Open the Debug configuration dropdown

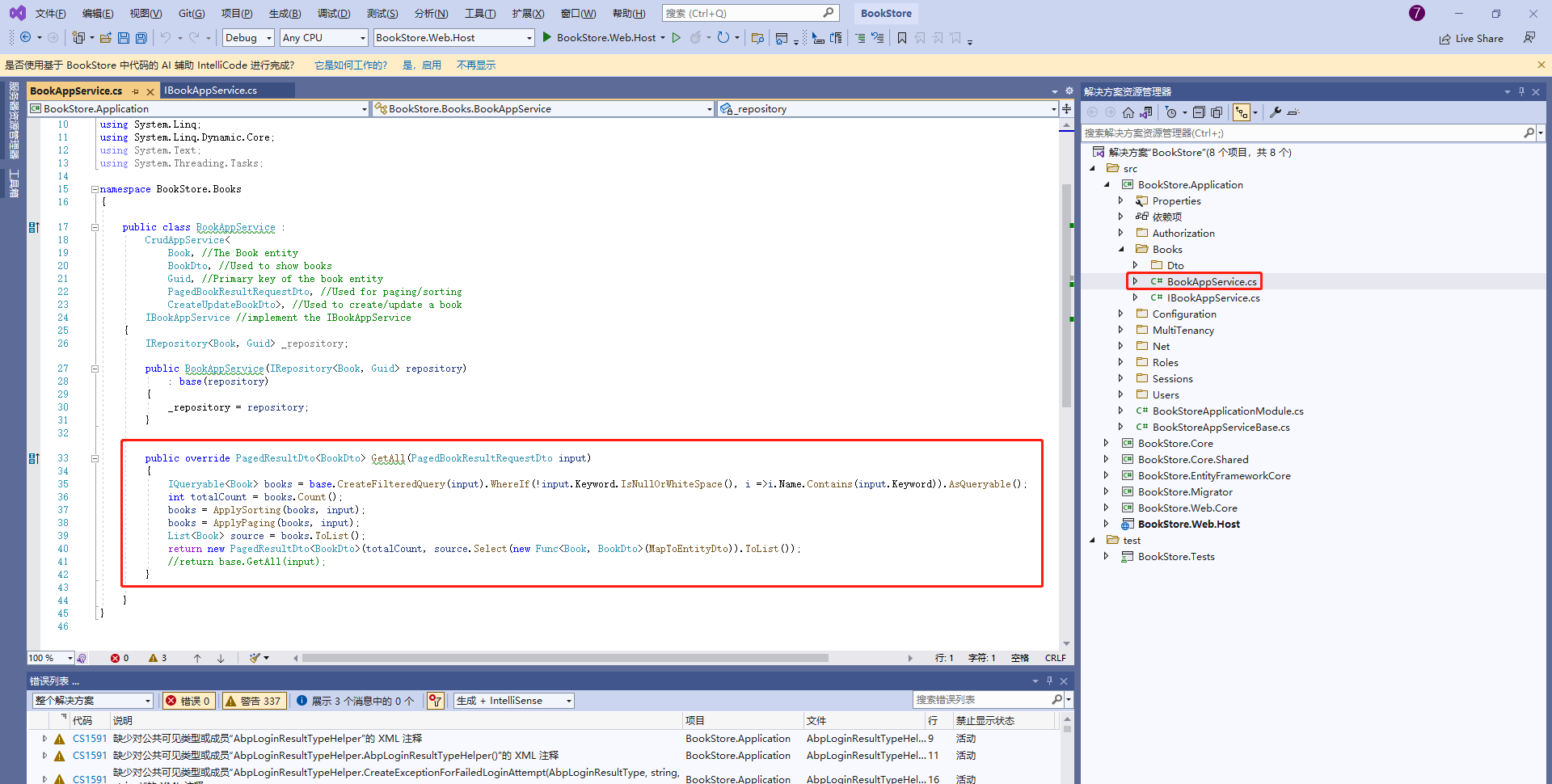(x=248, y=38)
